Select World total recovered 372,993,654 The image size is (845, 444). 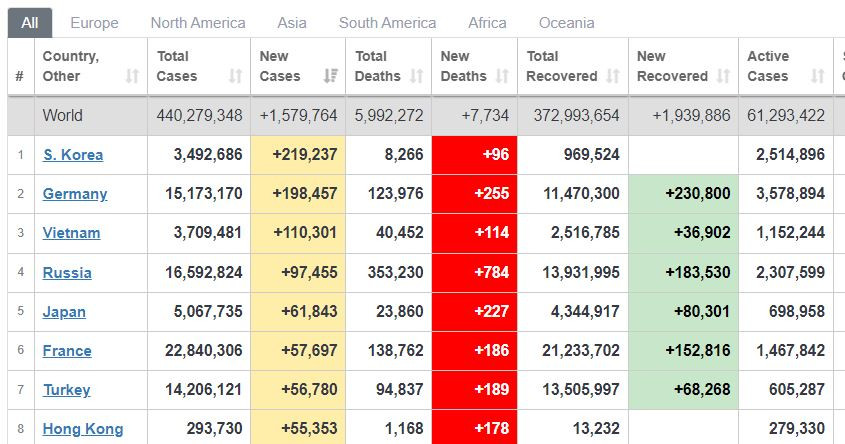coord(577,115)
